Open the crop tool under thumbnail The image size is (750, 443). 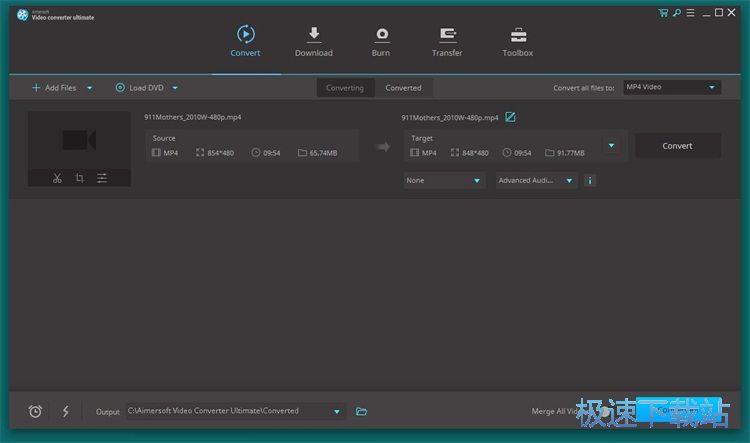click(79, 178)
